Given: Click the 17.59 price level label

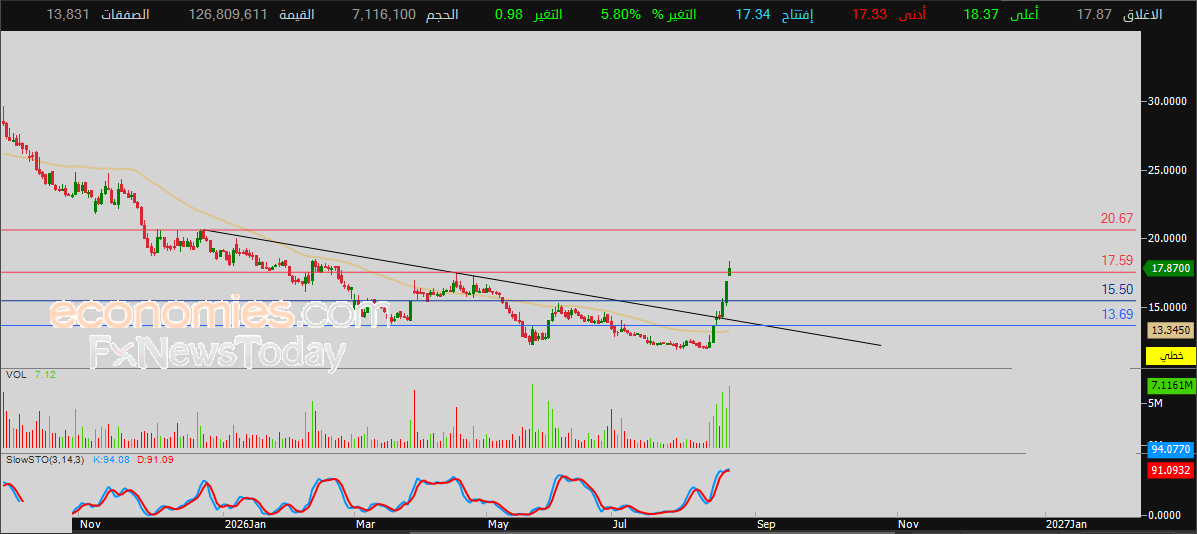Looking at the screenshot, I should [1116, 261].
